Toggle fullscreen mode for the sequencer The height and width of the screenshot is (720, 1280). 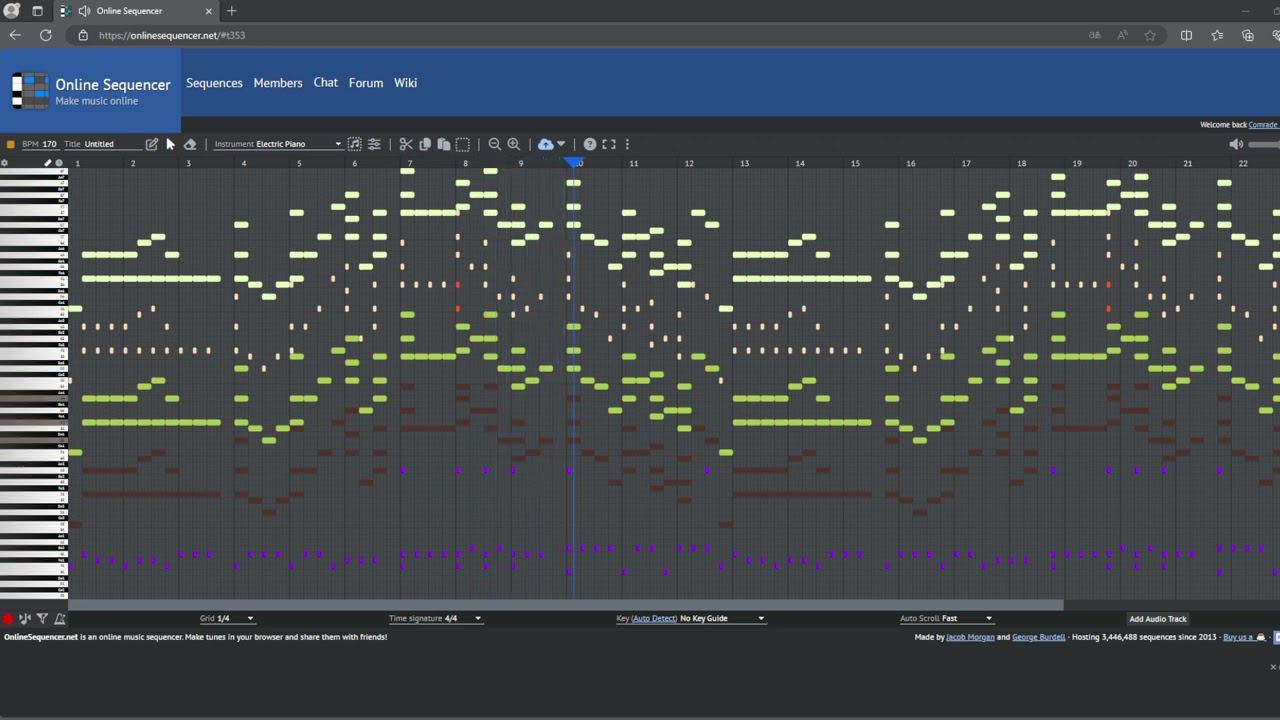click(609, 144)
